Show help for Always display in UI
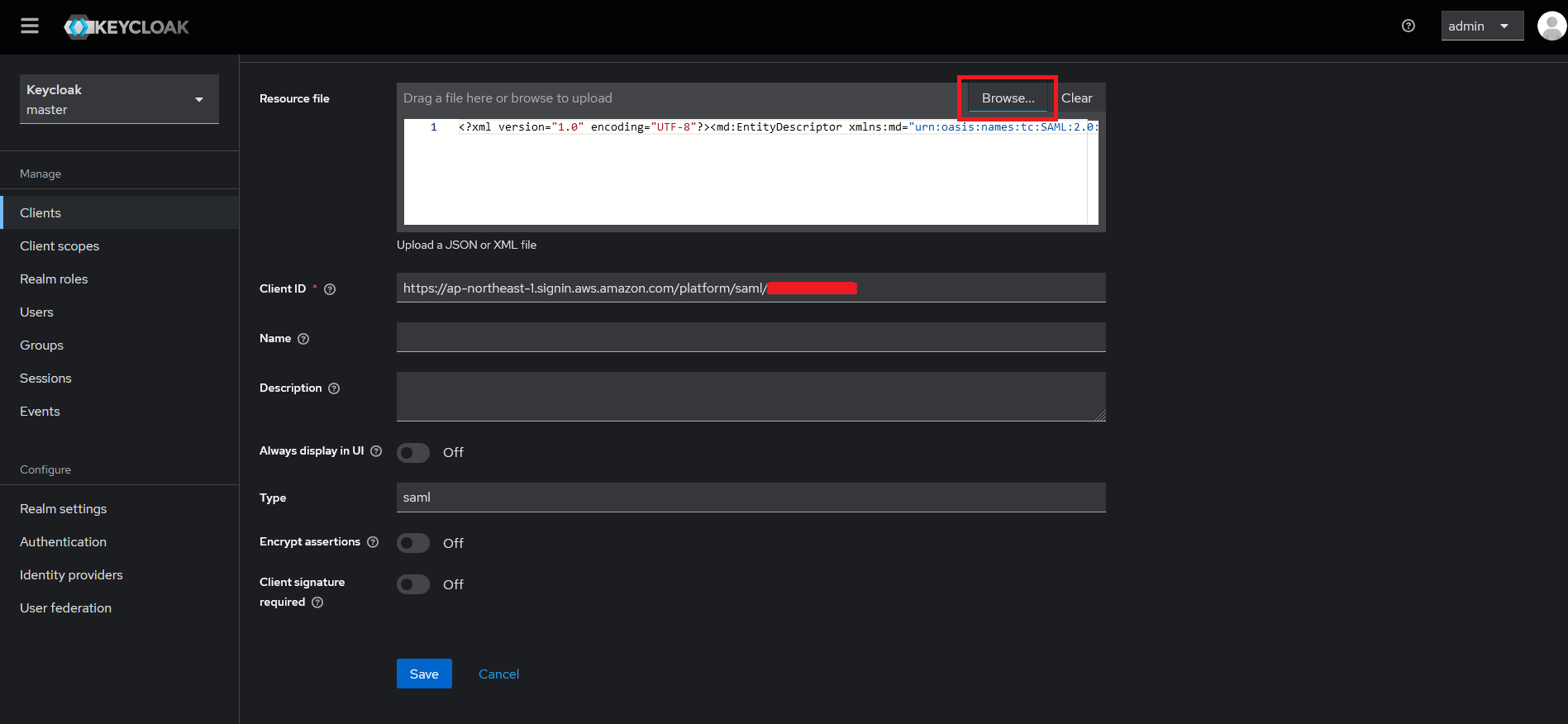Screen dimensions: 1568x724 click(x=376, y=451)
